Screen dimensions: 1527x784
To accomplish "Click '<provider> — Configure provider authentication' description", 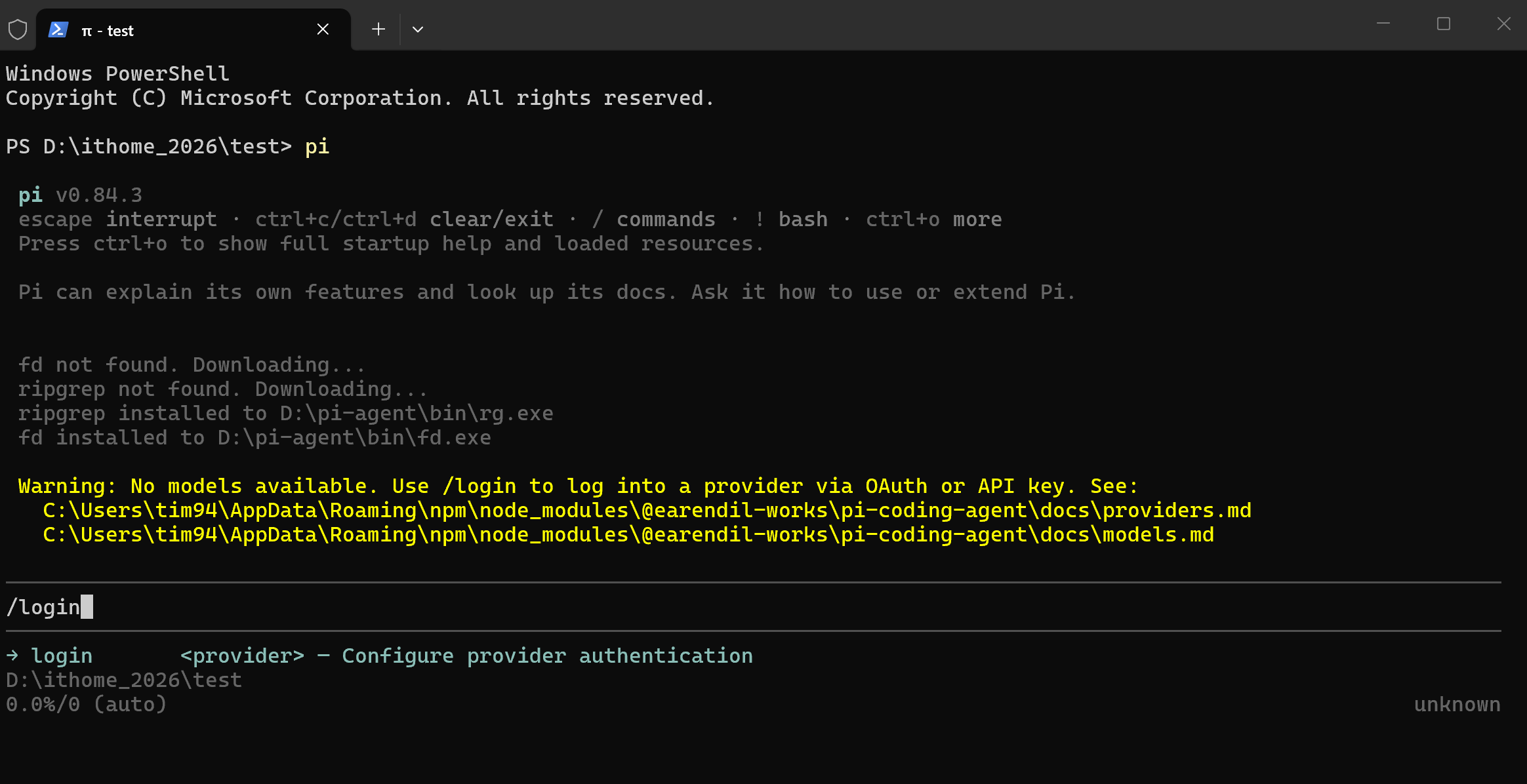I will [466, 656].
